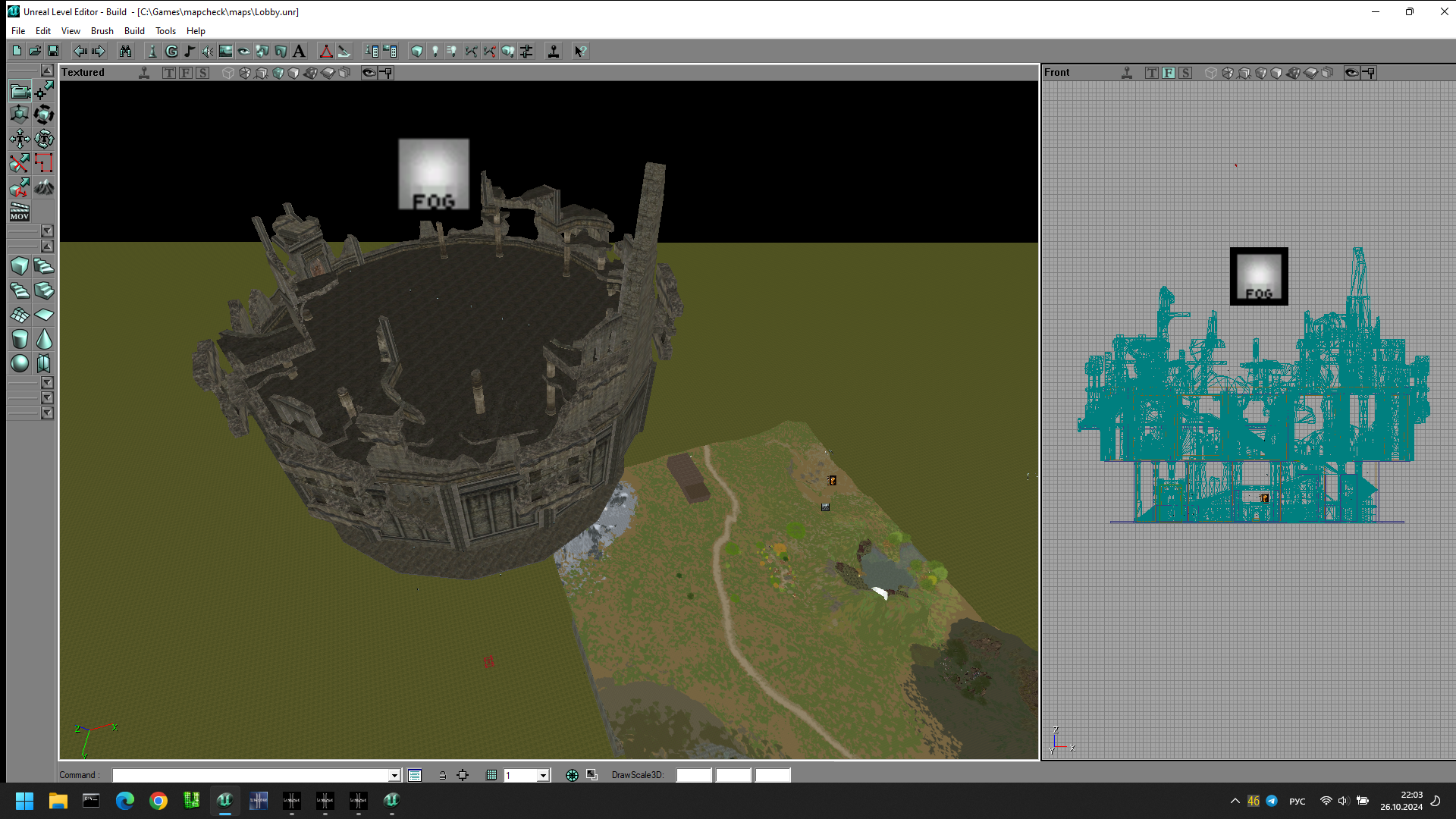Expand the second collapsed group below brush builders
The height and width of the screenshot is (819, 1456).
pos(47,398)
